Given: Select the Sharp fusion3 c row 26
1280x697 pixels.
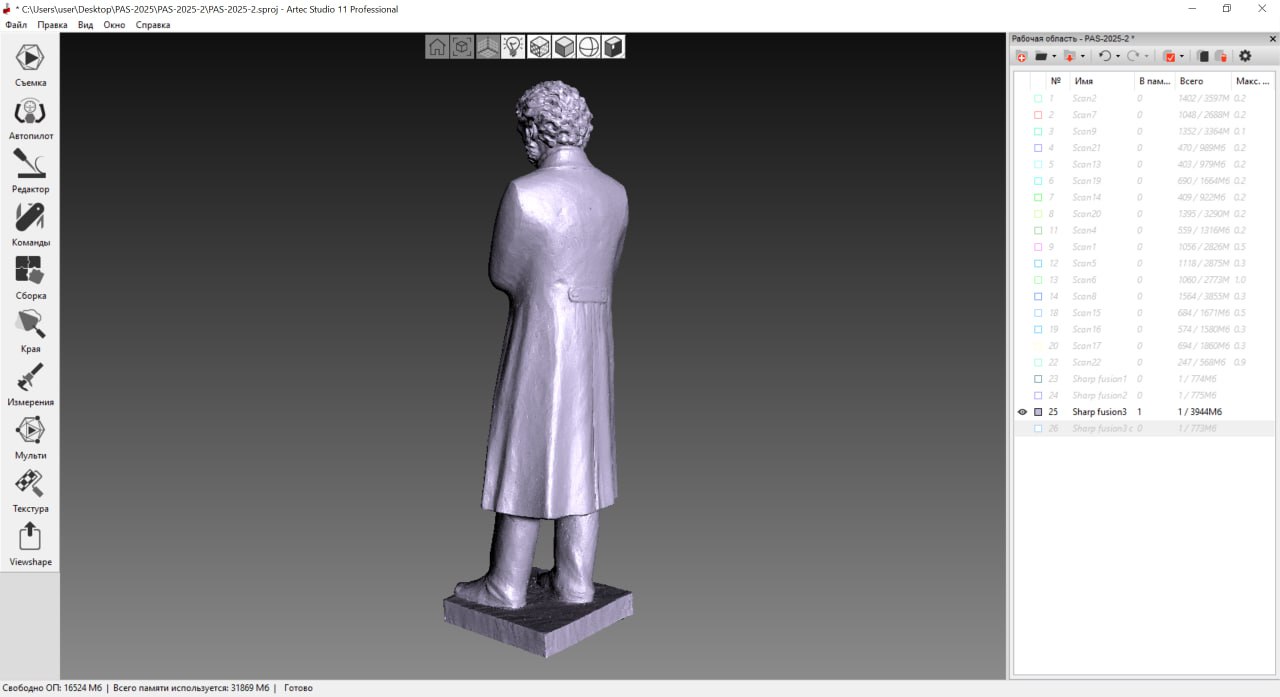Looking at the screenshot, I should point(1144,428).
